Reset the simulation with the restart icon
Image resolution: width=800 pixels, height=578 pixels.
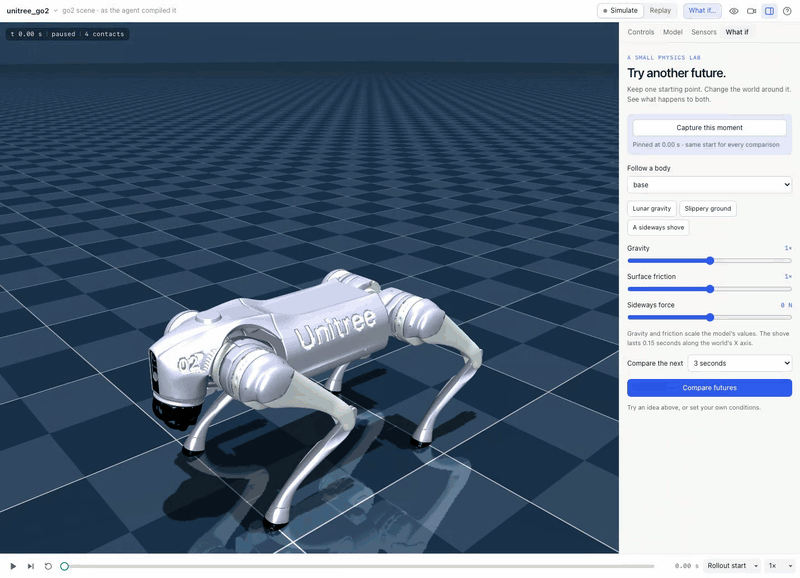pyautogui.click(x=48, y=566)
